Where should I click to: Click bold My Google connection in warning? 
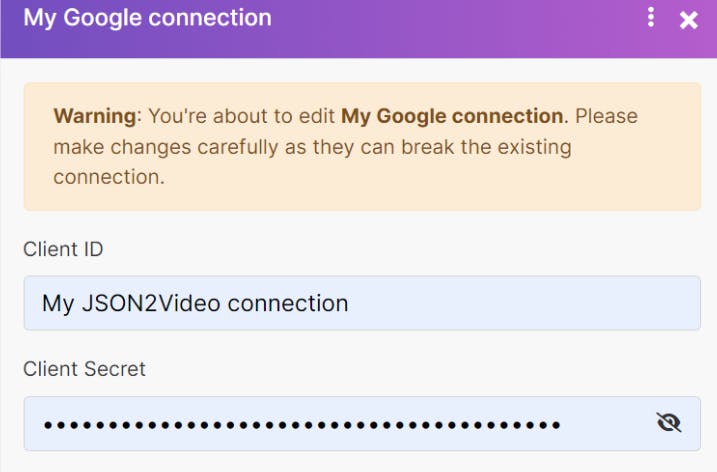point(452,116)
